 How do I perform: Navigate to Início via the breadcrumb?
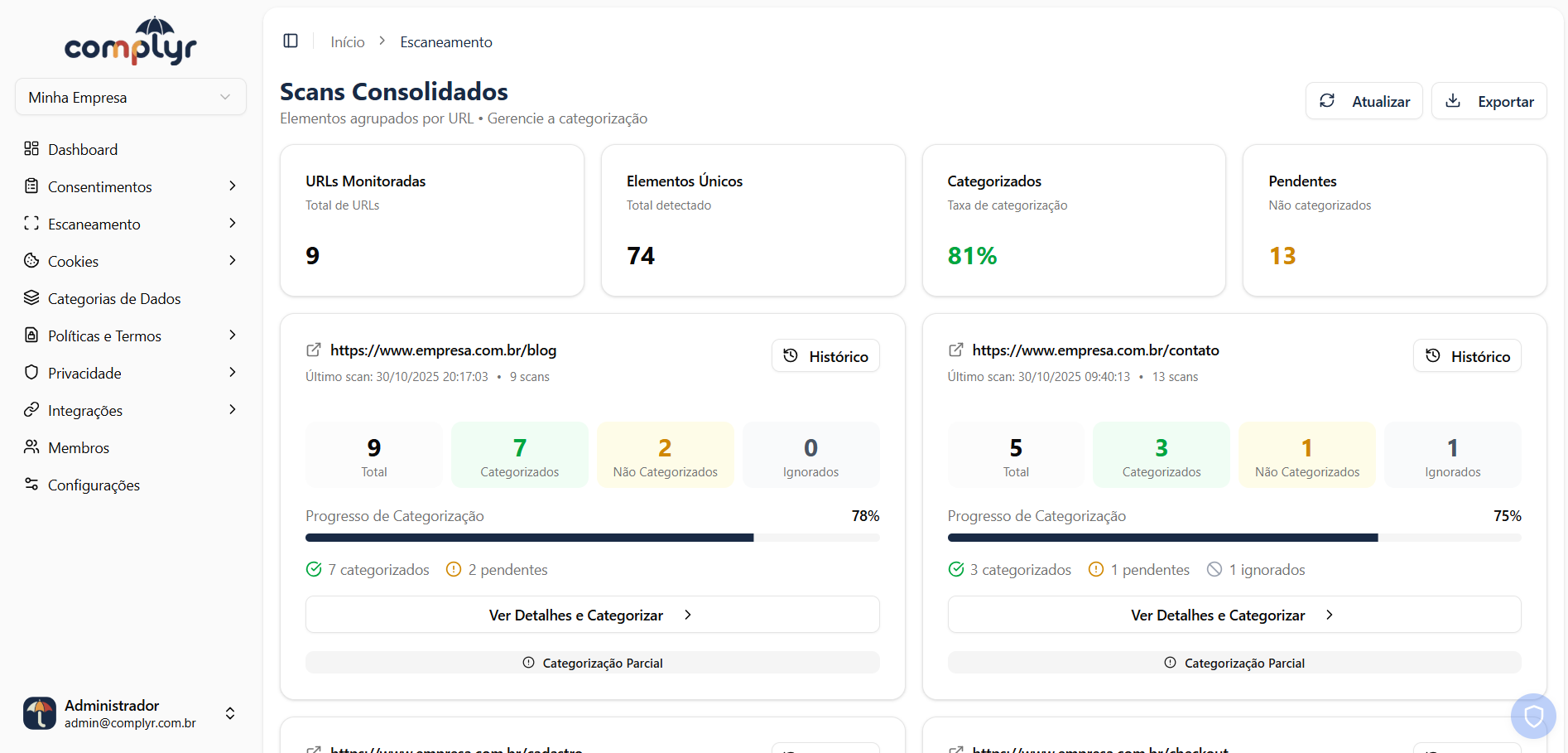point(347,41)
